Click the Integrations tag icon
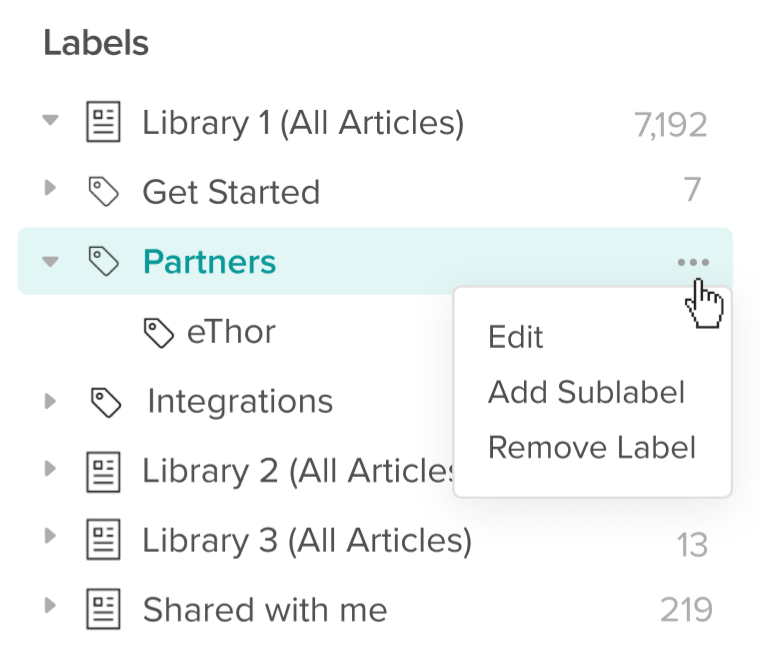The height and width of the screenshot is (657, 760). 105,402
